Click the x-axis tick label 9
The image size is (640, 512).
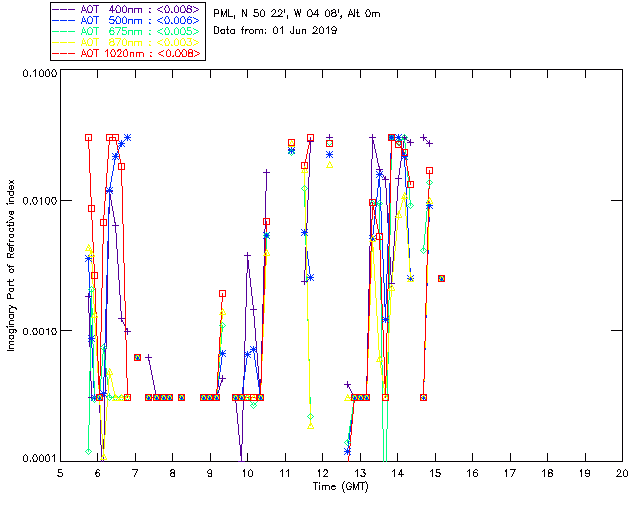pyautogui.click(x=210, y=473)
